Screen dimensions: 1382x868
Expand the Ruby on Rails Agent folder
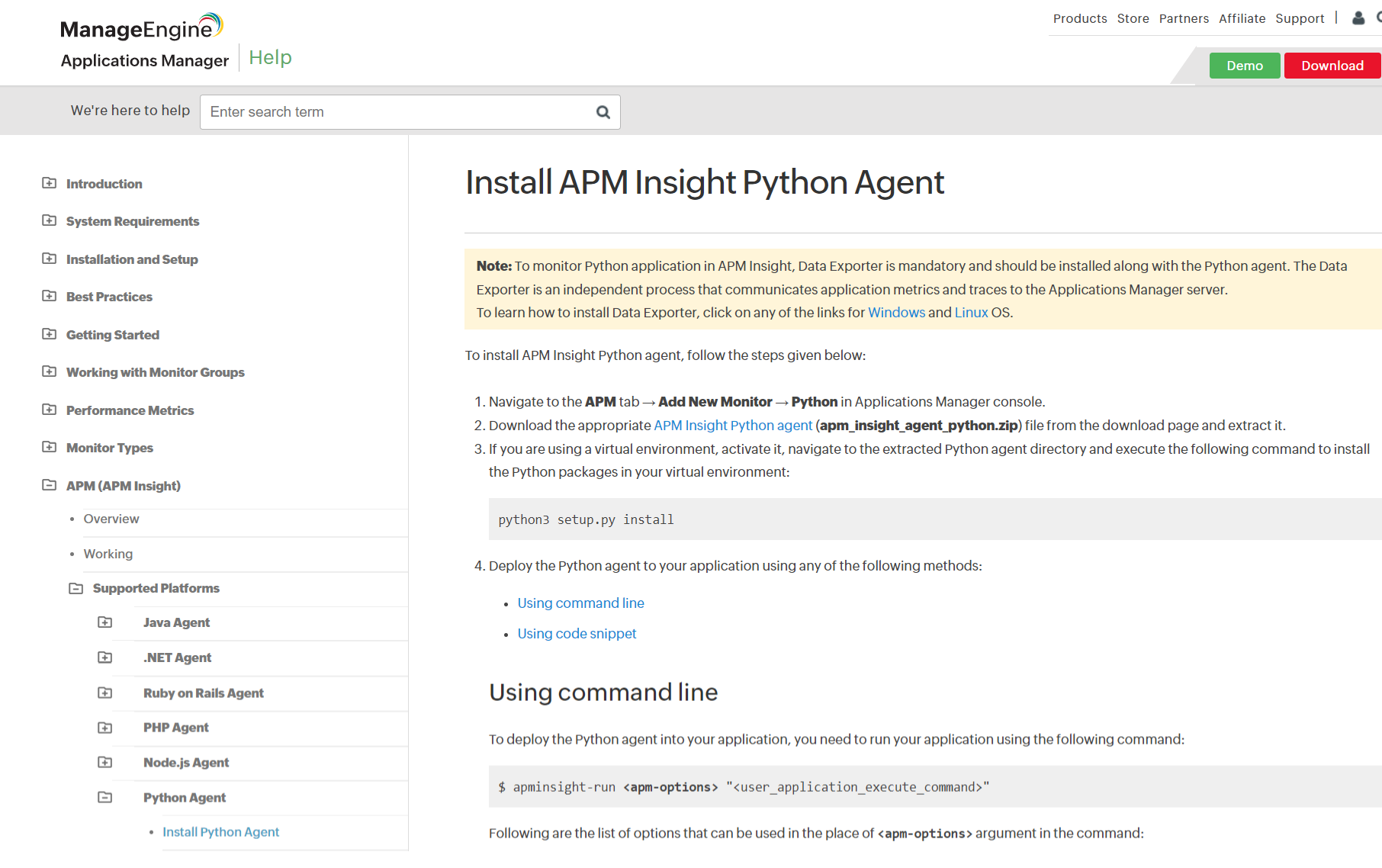[105, 693]
